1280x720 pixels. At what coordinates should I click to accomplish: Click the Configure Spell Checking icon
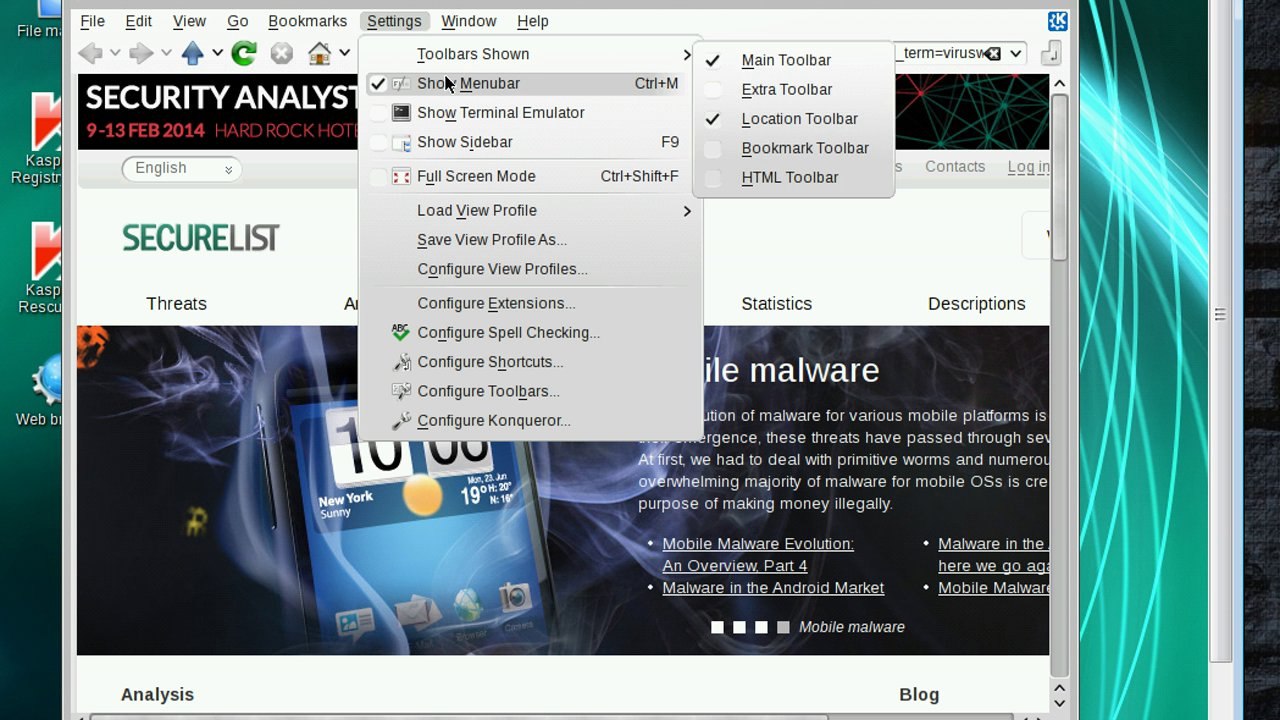tap(401, 333)
